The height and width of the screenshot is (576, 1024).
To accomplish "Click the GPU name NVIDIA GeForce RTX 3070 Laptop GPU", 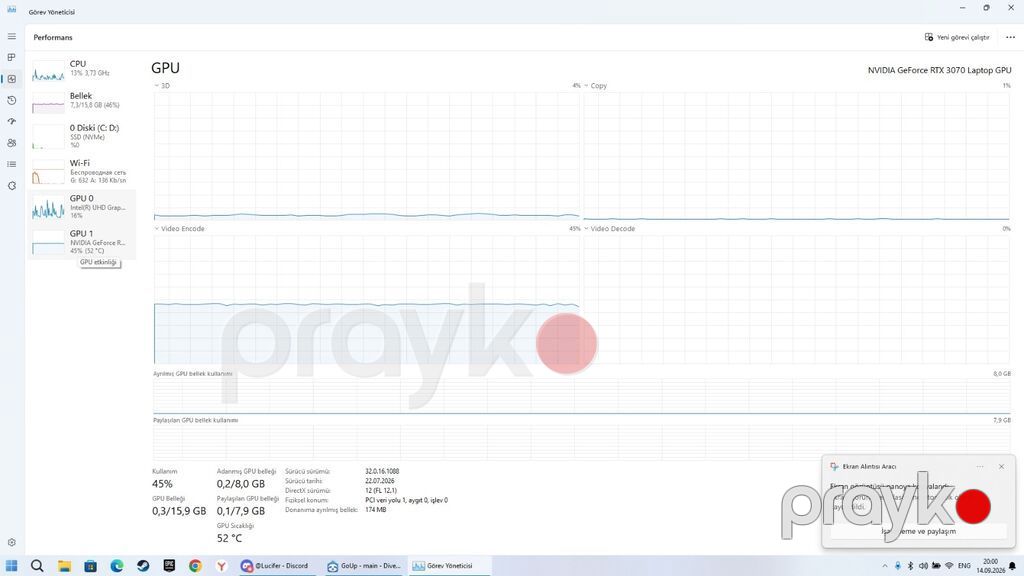I will coord(939,70).
